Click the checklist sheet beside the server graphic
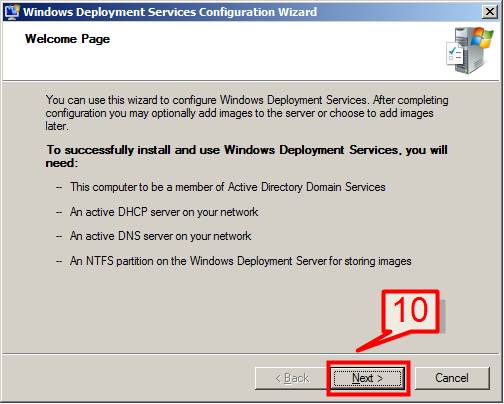The width and height of the screenshot is (504, 404). click(x=455, y=54)
